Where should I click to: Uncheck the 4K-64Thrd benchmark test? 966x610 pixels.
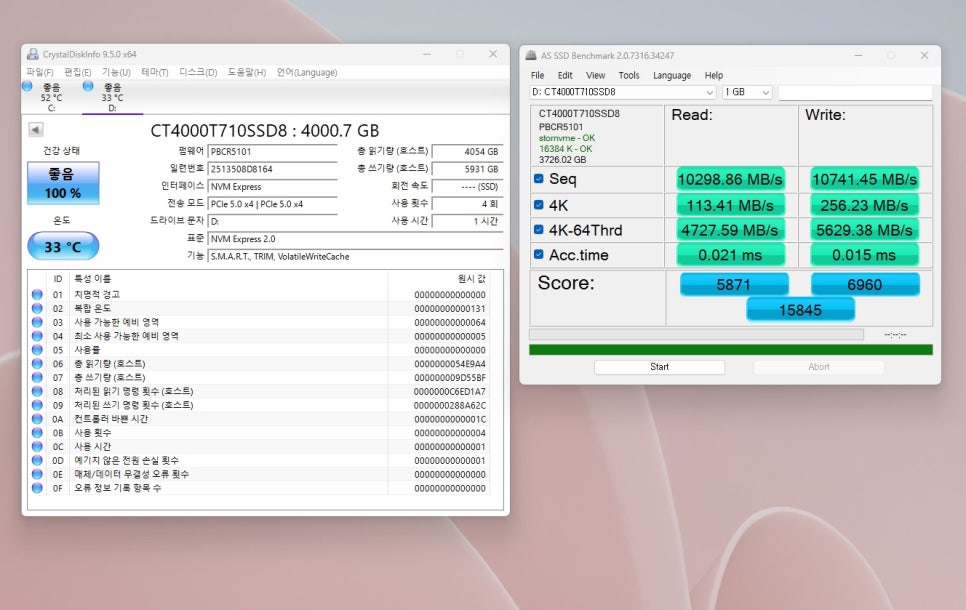point(539,229)
